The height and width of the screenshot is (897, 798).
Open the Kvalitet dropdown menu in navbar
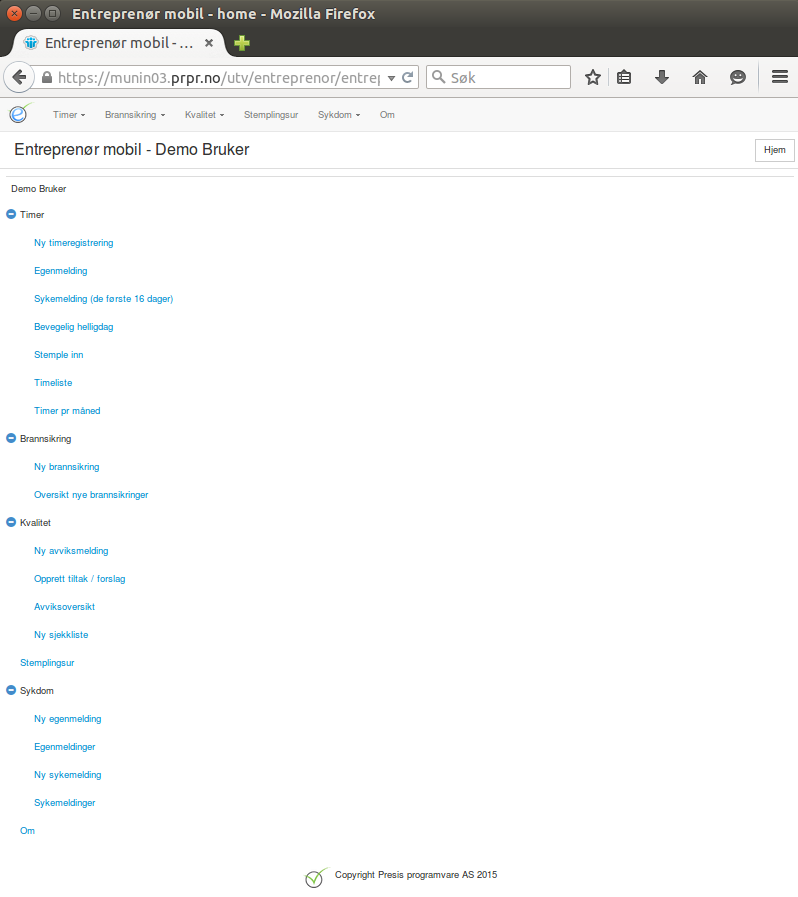click(x=204, y=114)
